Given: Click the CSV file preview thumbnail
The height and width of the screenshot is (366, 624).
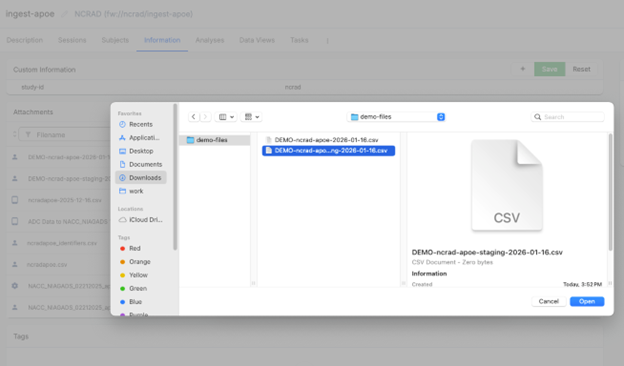Looking at the screenshot, I should coord(507,185).
